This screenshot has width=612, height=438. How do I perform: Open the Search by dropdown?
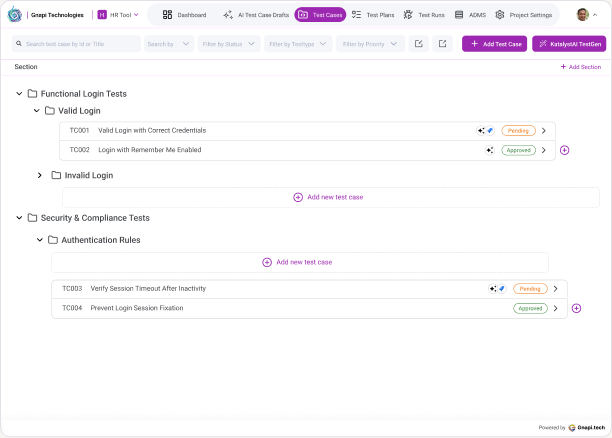pos(169,44)
